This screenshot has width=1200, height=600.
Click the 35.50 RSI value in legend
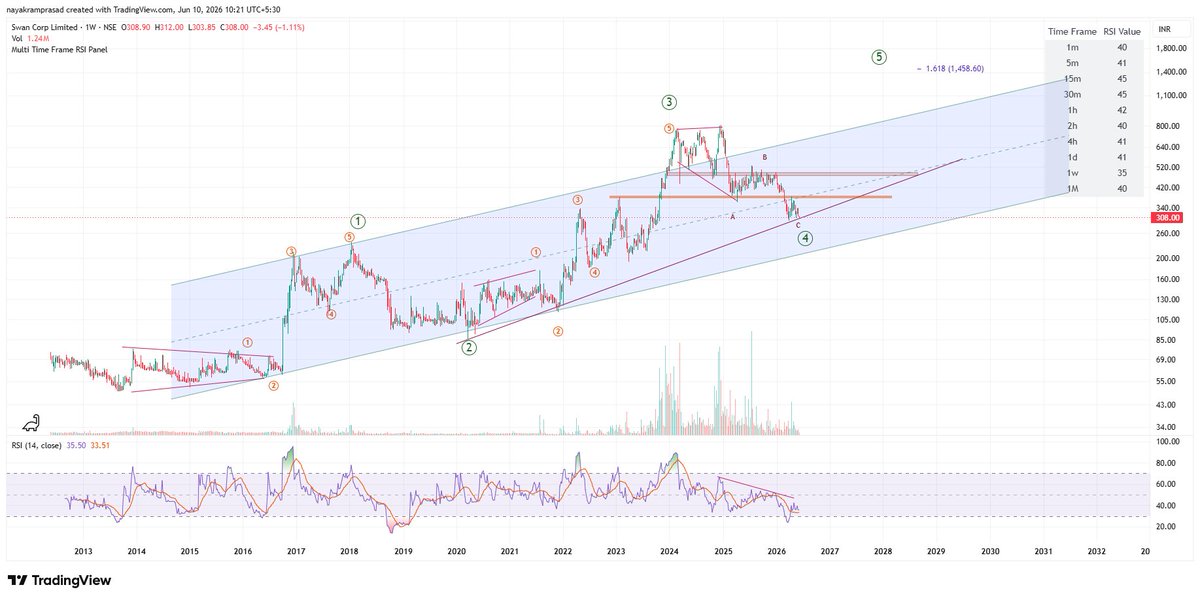(x=78, y=444)
